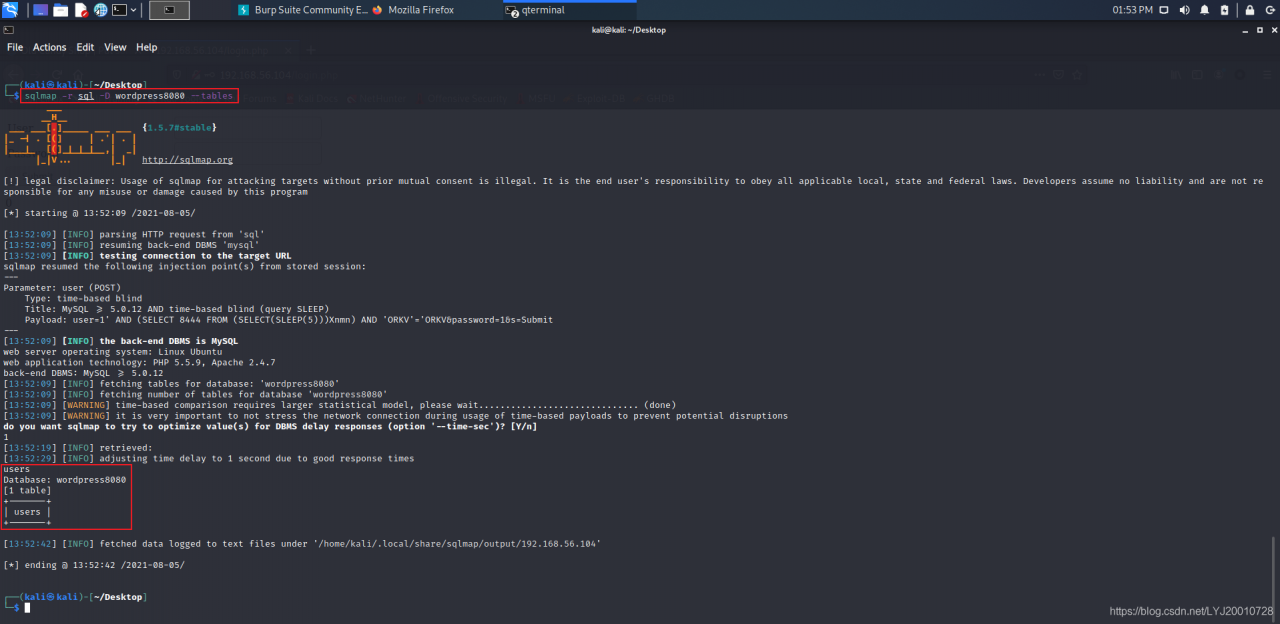This screenshot has width=1280, height=624.
Task: Click the Payload line with SLEEP(5)
Action: [x=288, y=320]
